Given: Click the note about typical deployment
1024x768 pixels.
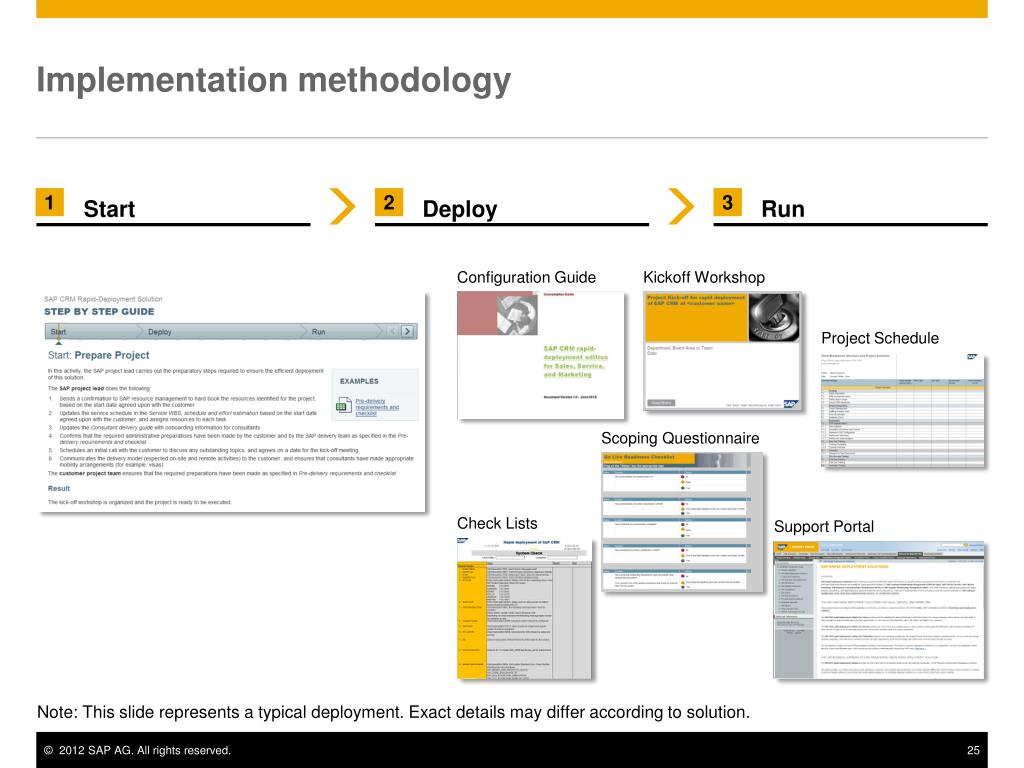Looking at the screenshot, I should (x=393, y=712).
